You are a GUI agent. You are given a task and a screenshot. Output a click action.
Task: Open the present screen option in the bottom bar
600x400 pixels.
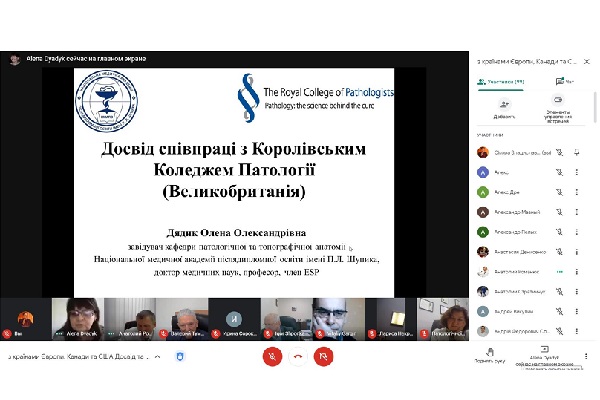click(x=544, y=358)
